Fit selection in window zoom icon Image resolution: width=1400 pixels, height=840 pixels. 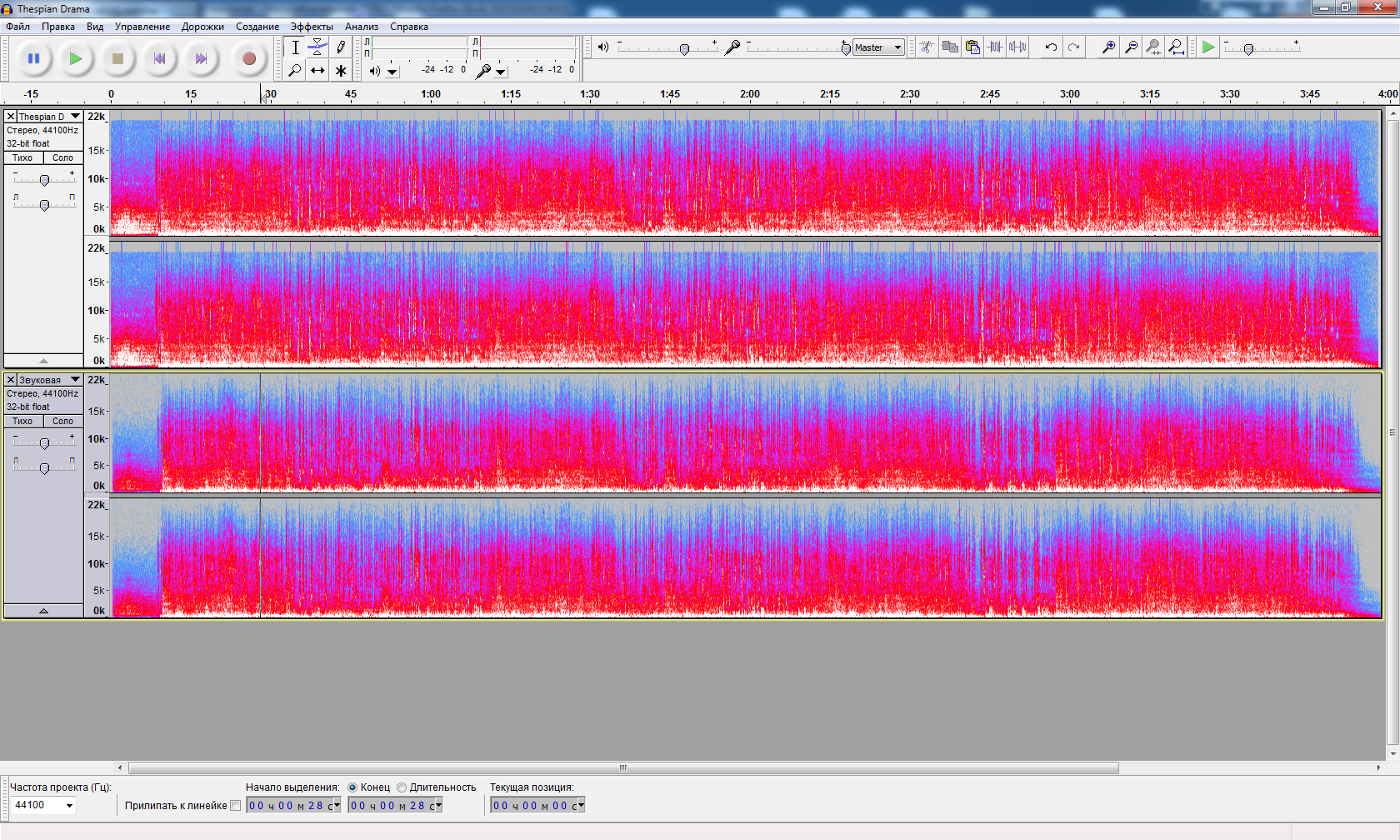[x=1153, y=47]
